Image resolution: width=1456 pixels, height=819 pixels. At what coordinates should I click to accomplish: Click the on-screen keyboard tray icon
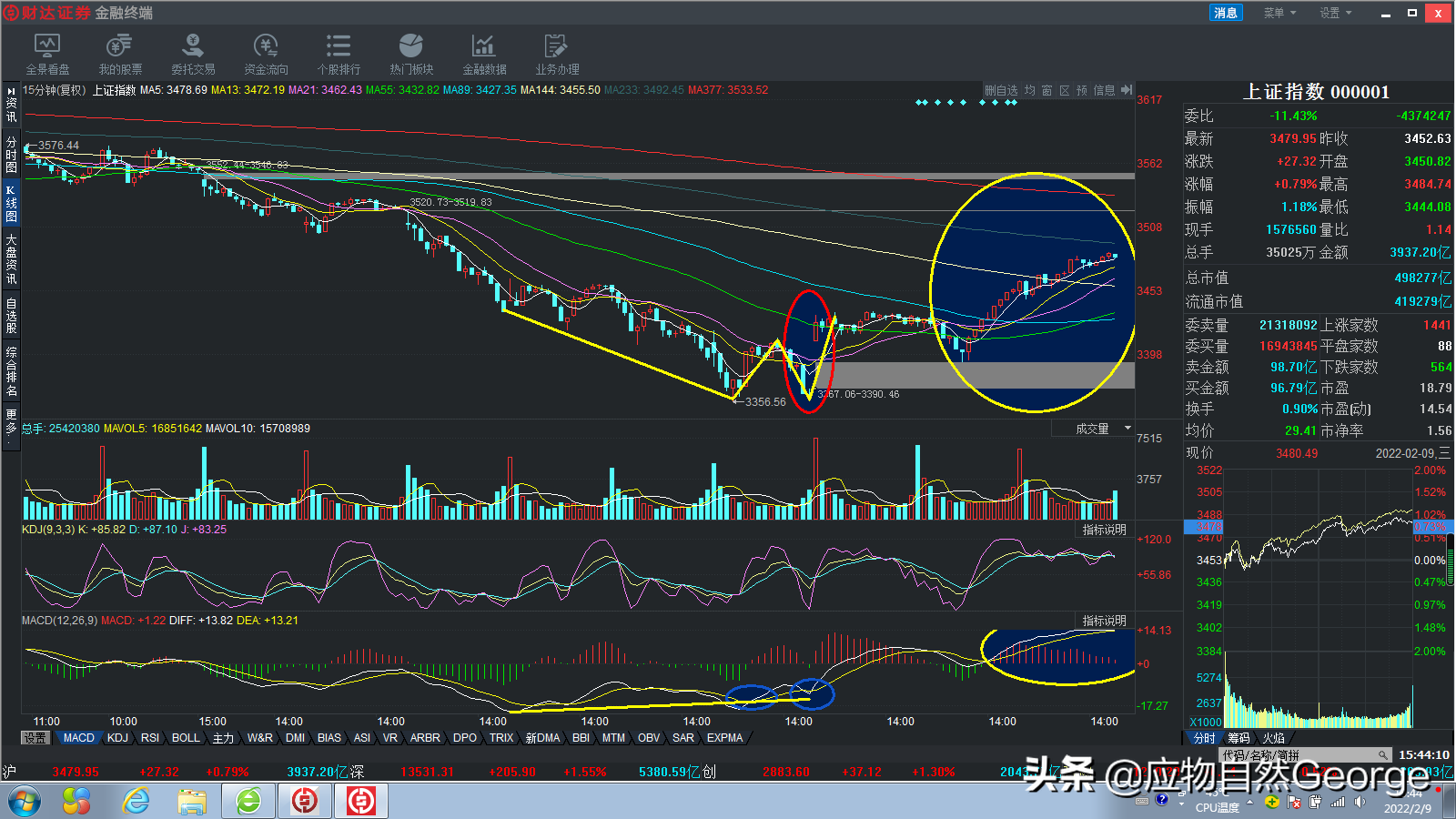pyautogui.click(x=1142, y=802)
